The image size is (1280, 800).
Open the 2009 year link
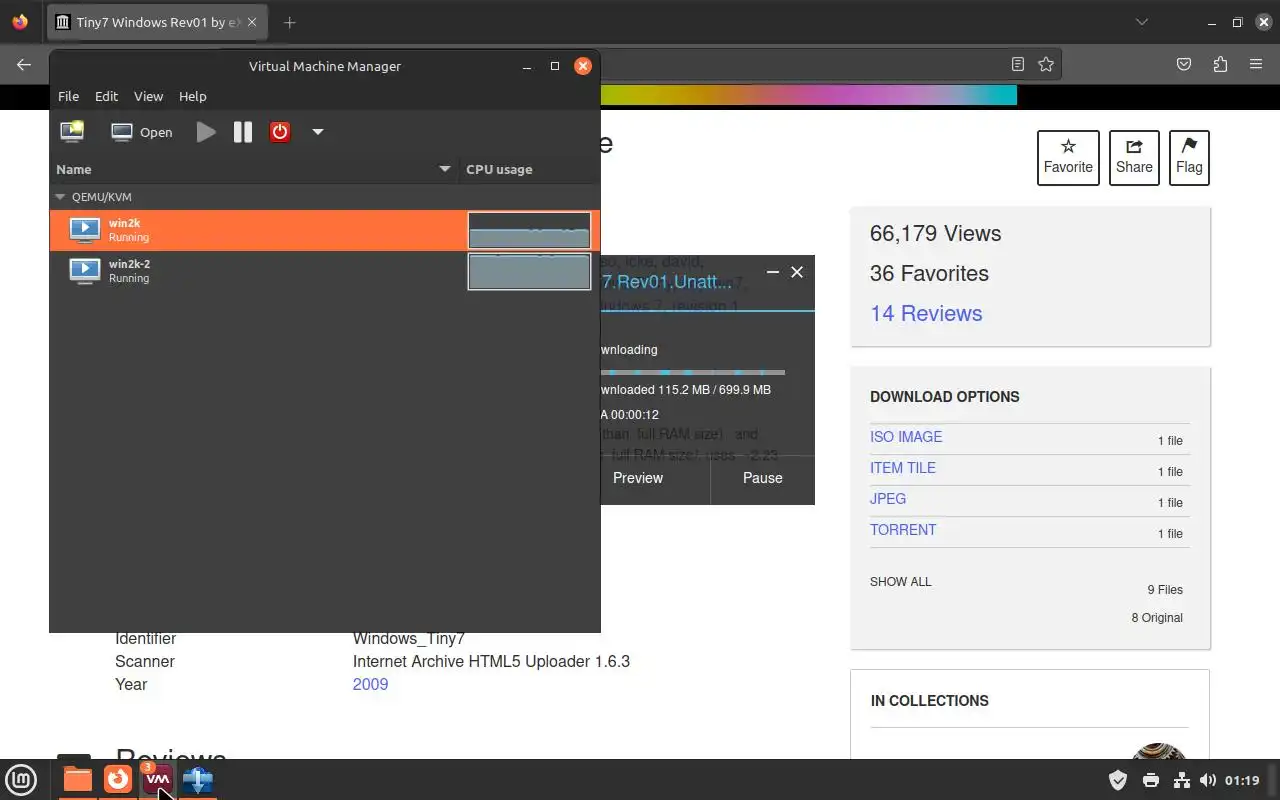coord(370,684)
